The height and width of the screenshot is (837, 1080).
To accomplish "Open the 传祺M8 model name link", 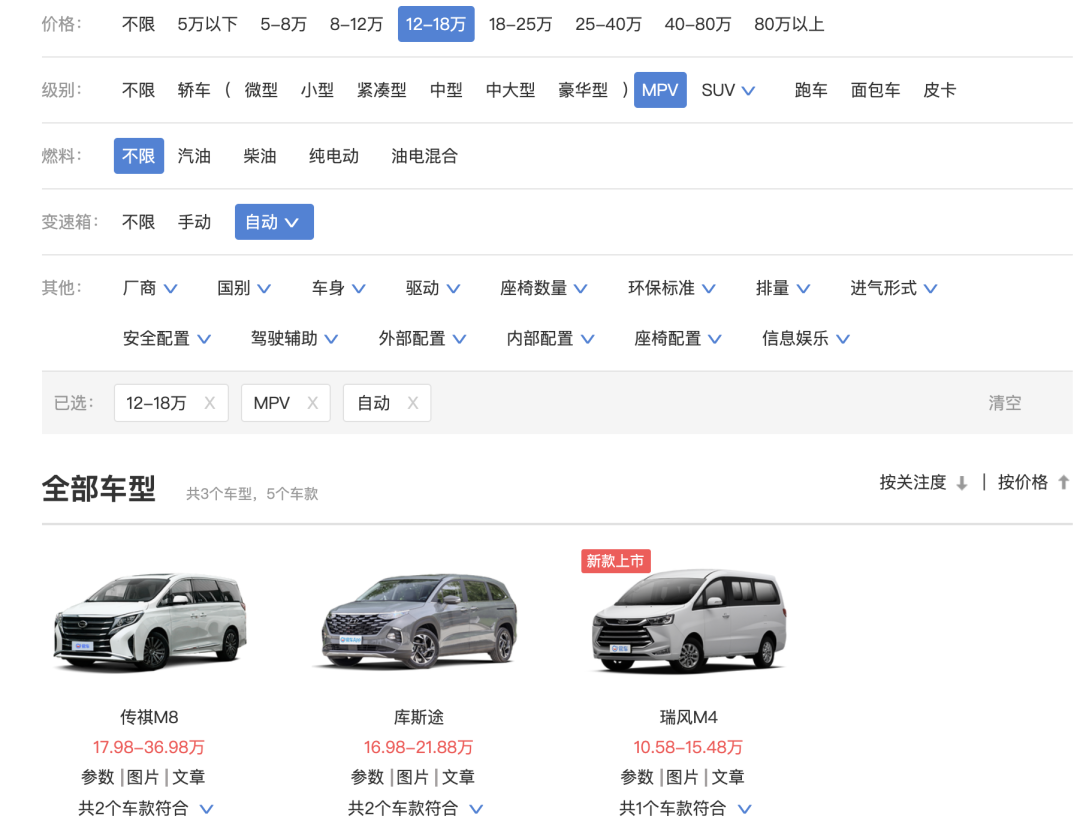I will (x=149, y=717).
